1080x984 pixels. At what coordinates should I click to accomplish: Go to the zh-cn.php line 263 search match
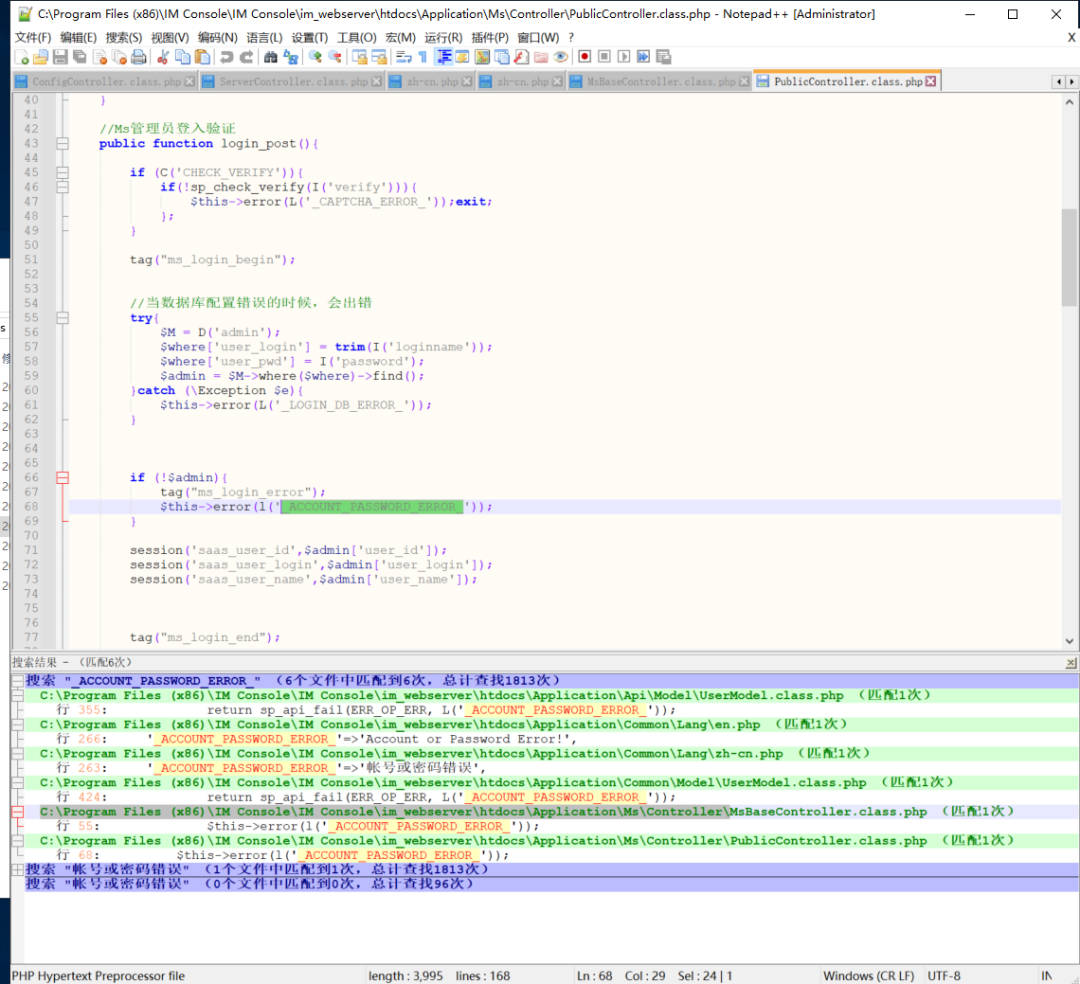click(551, 768)
